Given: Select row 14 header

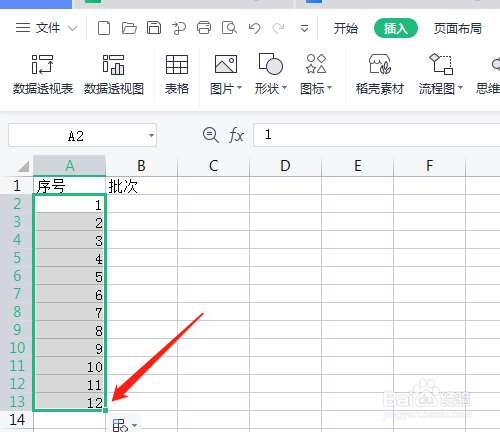Looking at the screenshot, I should tap(17, 419).
